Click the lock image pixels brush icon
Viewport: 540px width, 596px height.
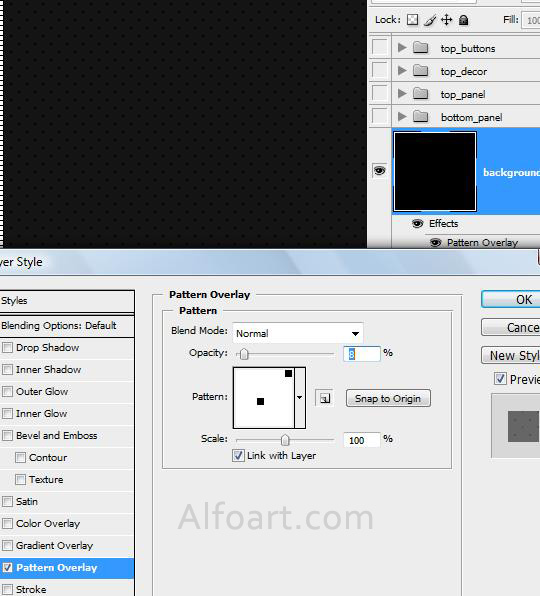(x=430, y=20)
